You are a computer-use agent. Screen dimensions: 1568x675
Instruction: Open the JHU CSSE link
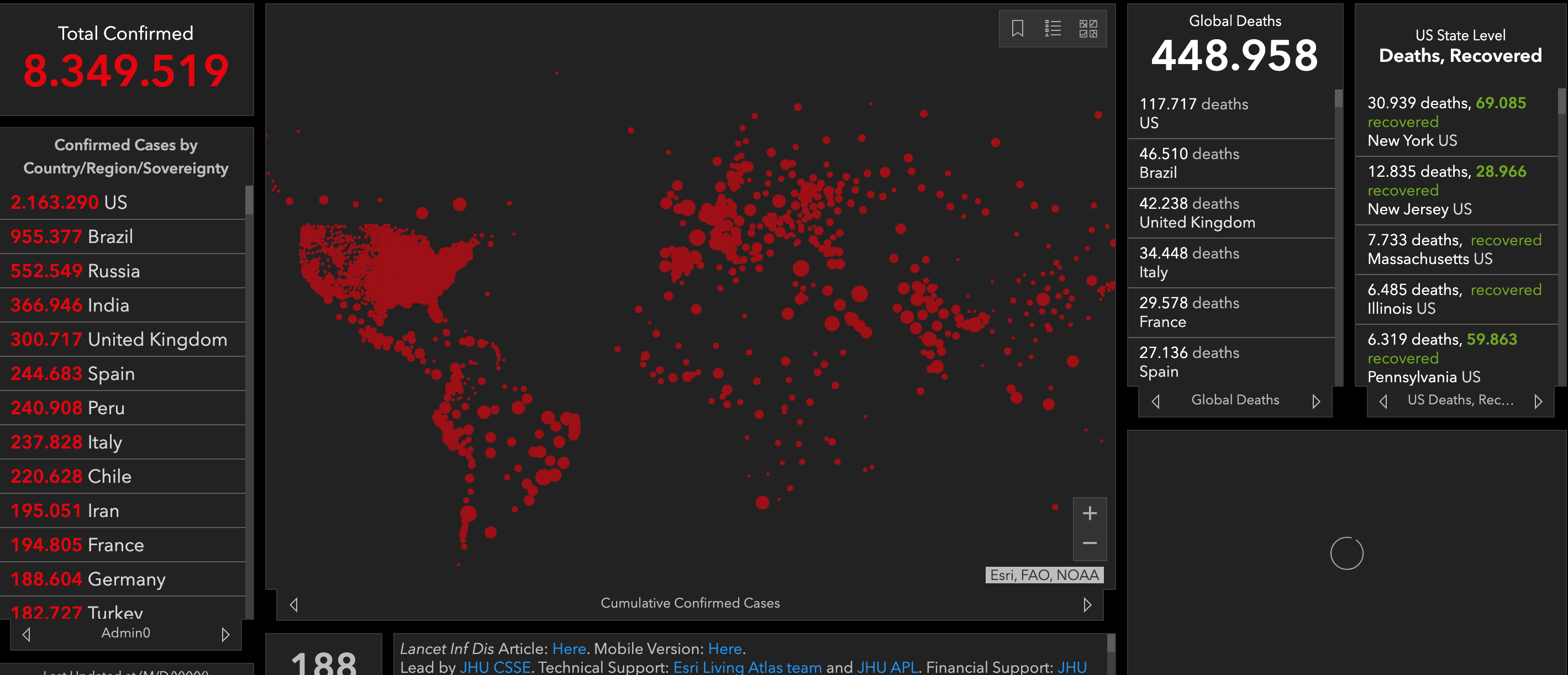(495, 667)
